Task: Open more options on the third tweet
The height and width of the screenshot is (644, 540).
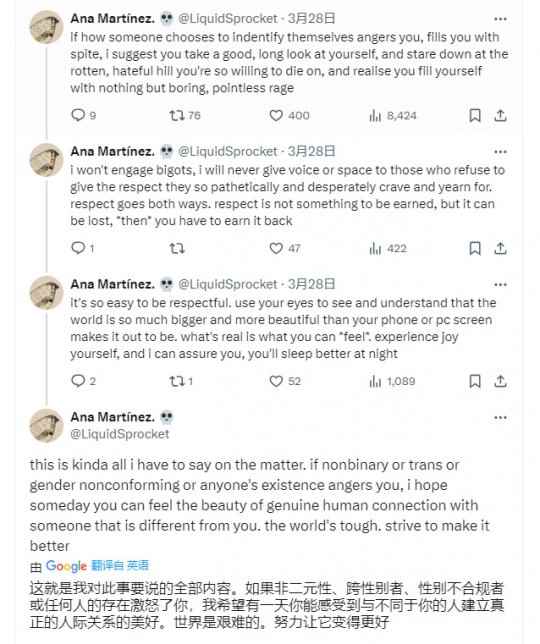Action: (x=500, y=285)
